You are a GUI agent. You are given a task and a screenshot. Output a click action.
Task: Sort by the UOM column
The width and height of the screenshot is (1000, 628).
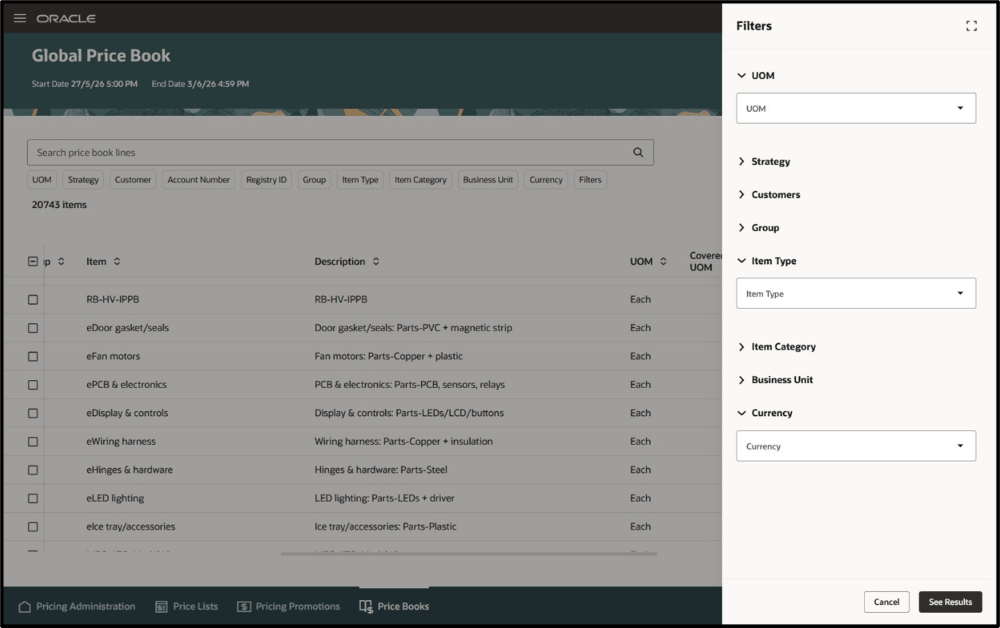click(663, 261)
